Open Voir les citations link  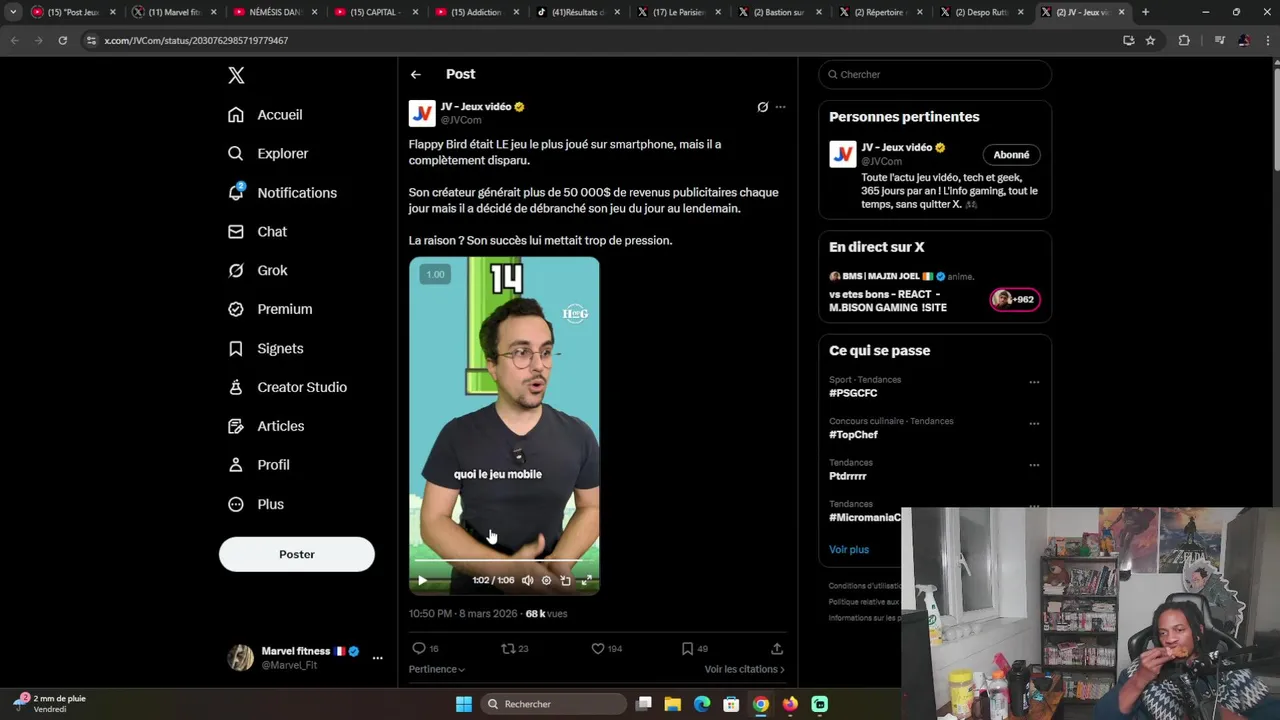coord(744,669)
